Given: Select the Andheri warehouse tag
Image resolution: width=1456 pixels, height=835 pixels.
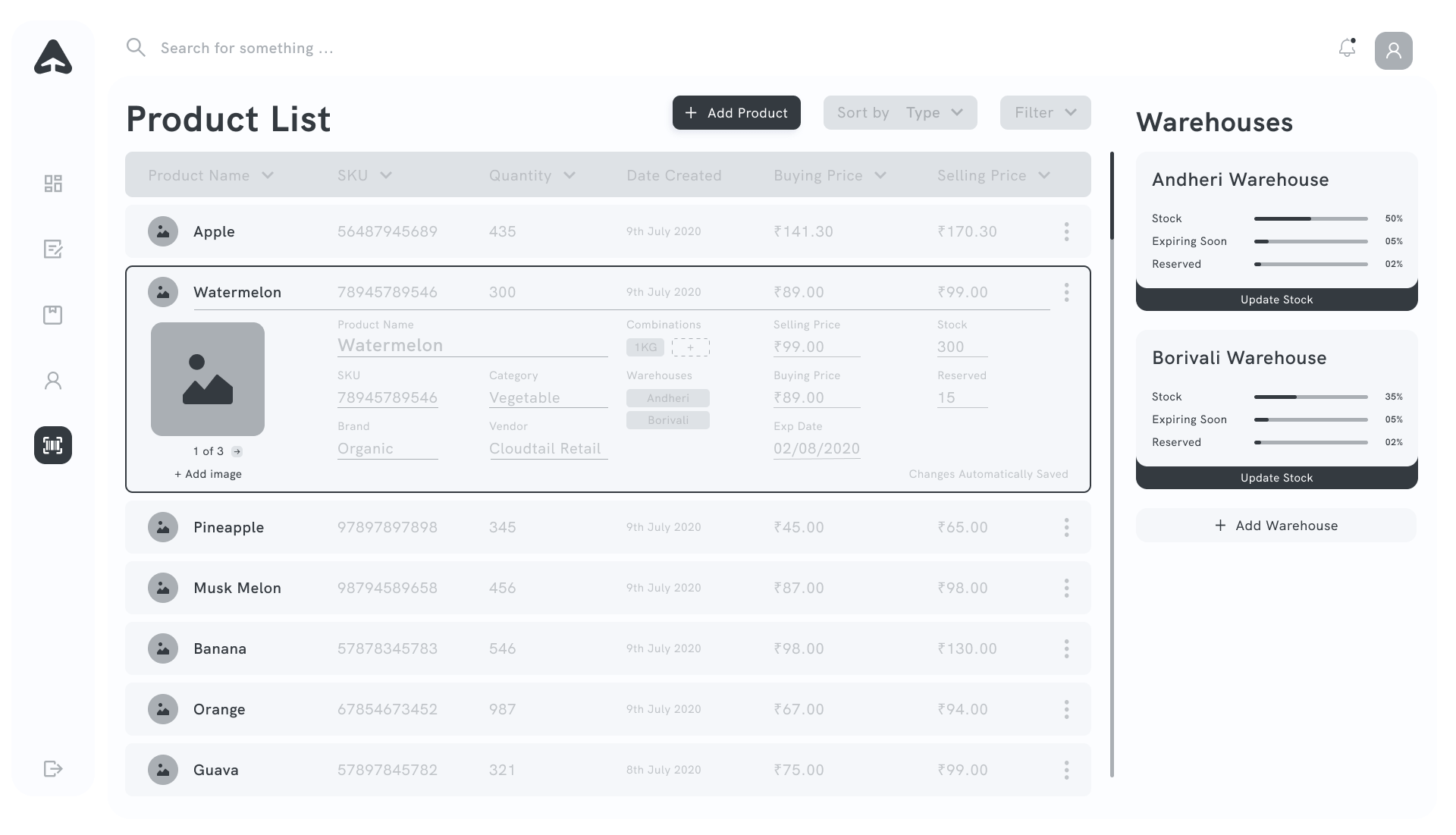Looking at the screenshot, I should [x=667, y=398].
